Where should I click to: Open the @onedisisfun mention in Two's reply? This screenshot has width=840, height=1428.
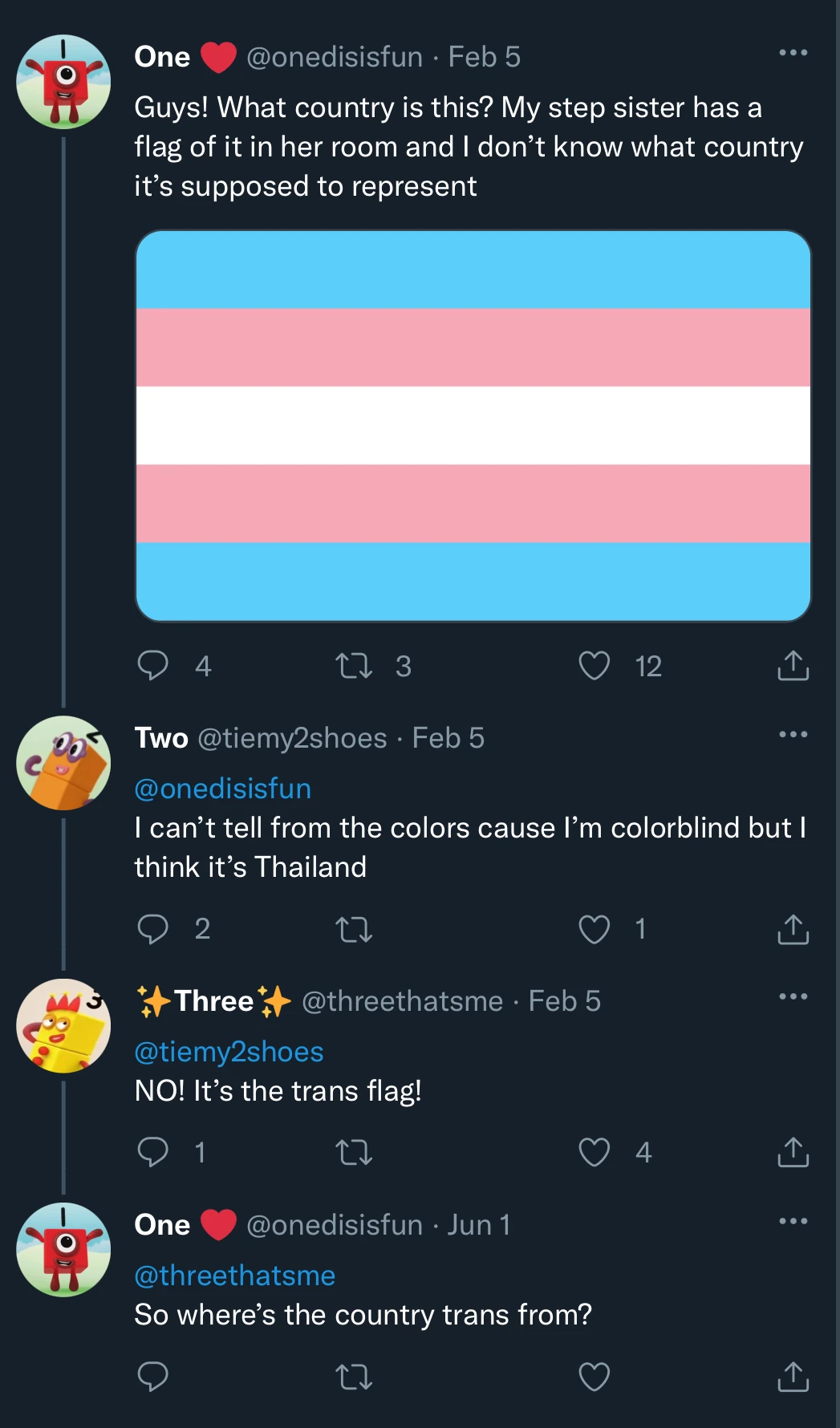(223, 789)
